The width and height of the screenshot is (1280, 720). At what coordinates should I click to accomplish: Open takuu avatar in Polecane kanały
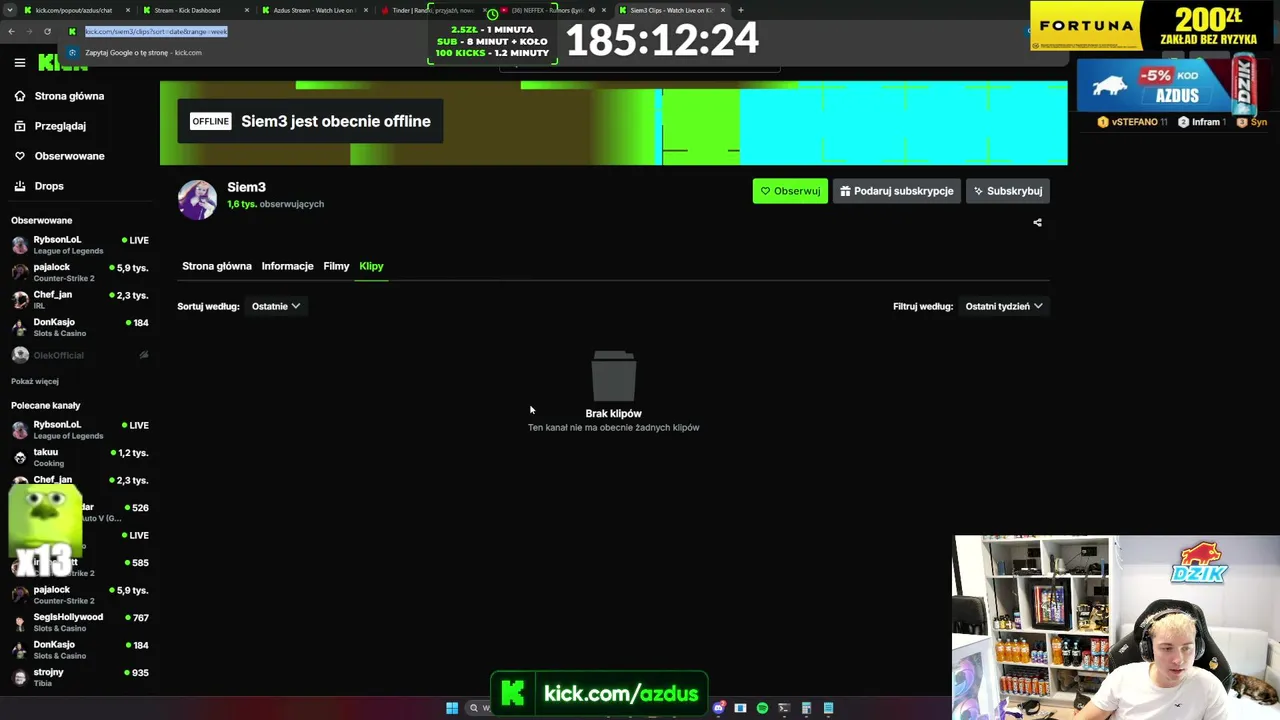20,457
